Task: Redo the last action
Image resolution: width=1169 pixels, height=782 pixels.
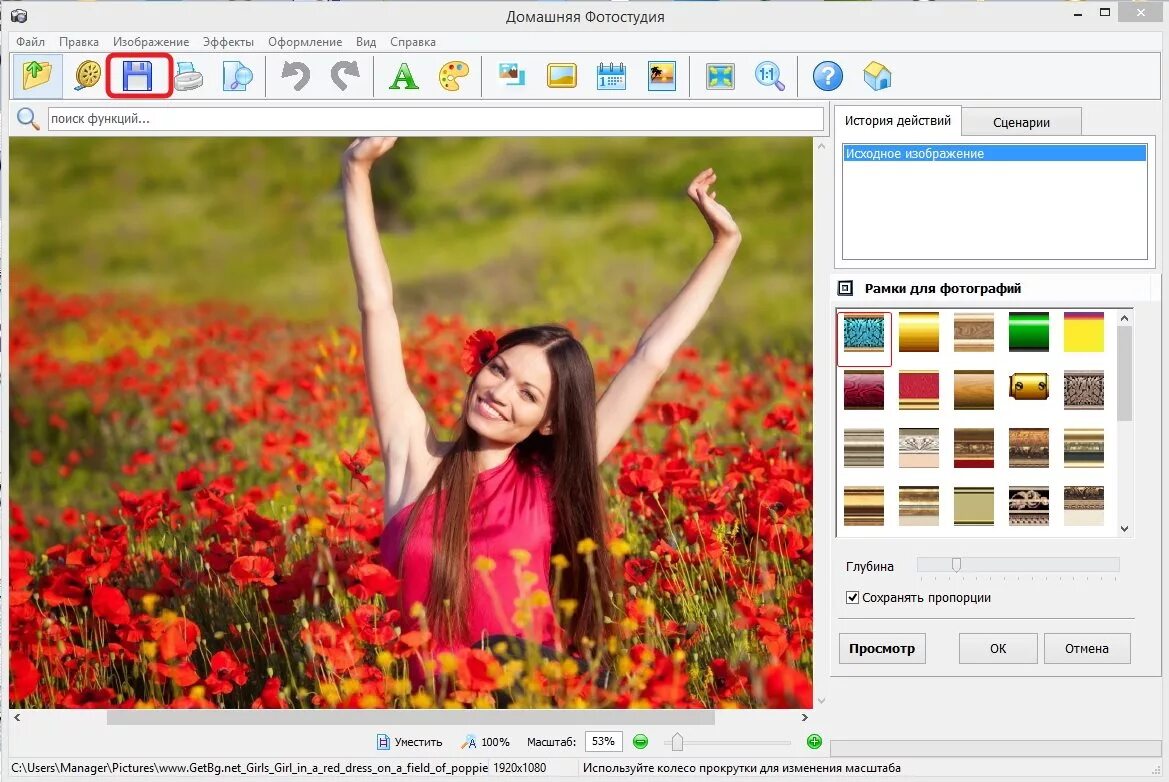Action: coord(345,76)
